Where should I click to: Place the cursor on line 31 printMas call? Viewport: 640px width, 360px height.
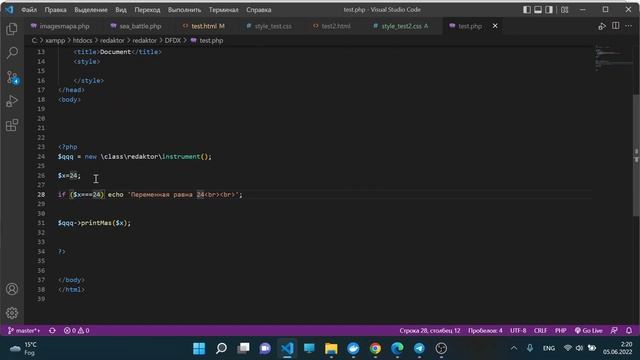[94, 223]
